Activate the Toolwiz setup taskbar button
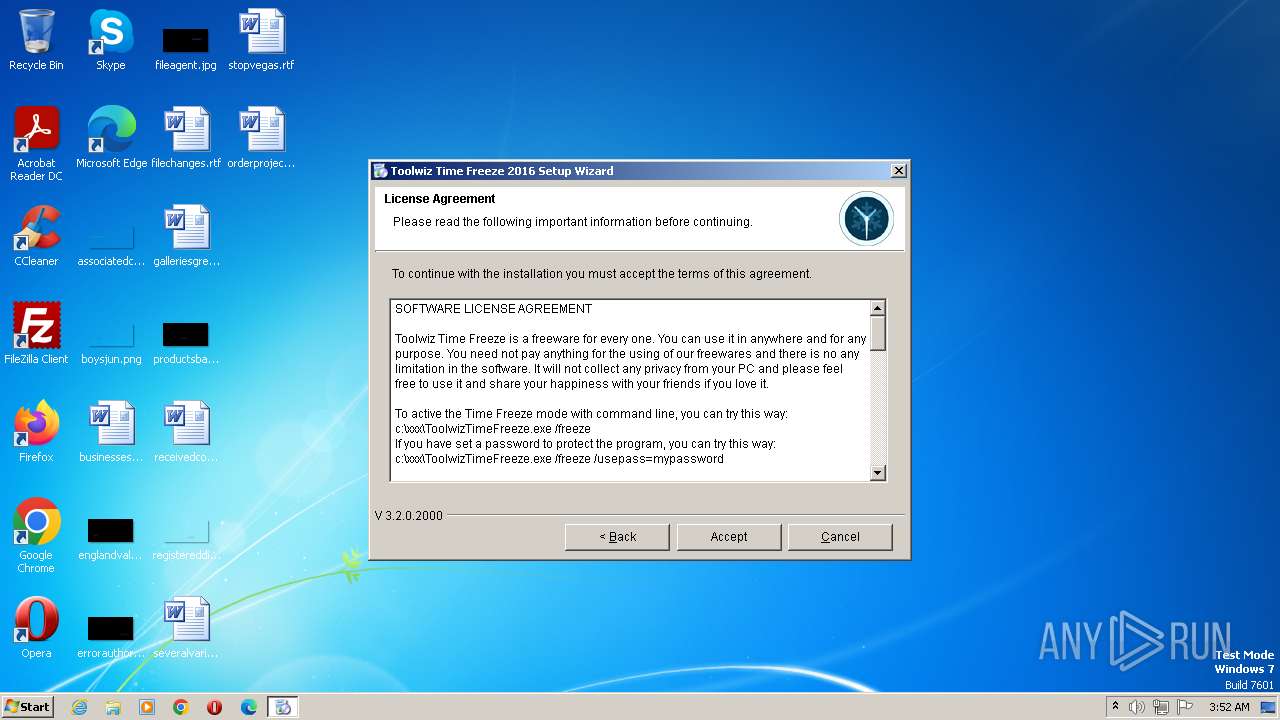Screen dimensions: 1280x720 [283, 707]
